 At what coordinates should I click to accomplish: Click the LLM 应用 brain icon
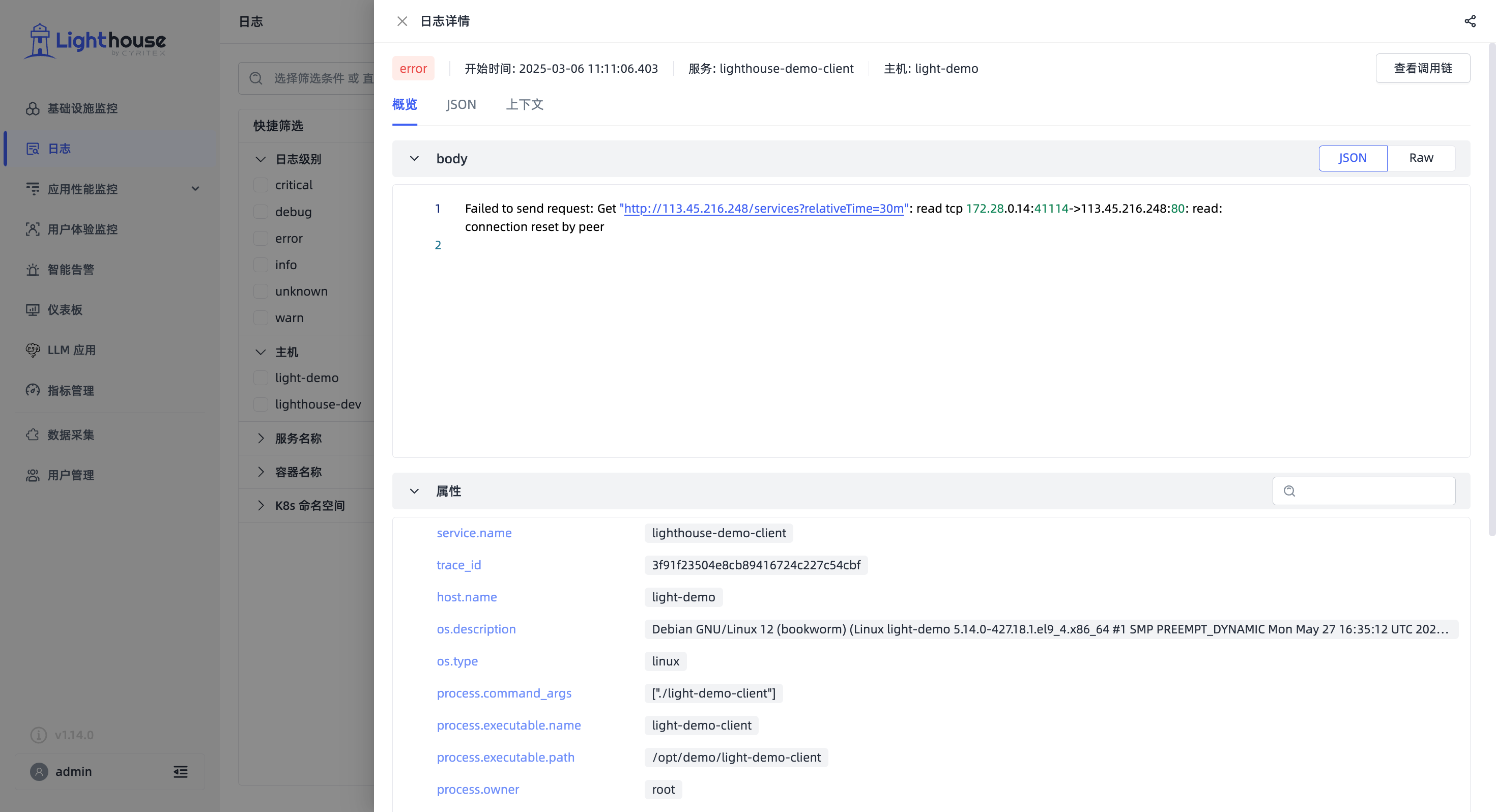coord(33,350)
